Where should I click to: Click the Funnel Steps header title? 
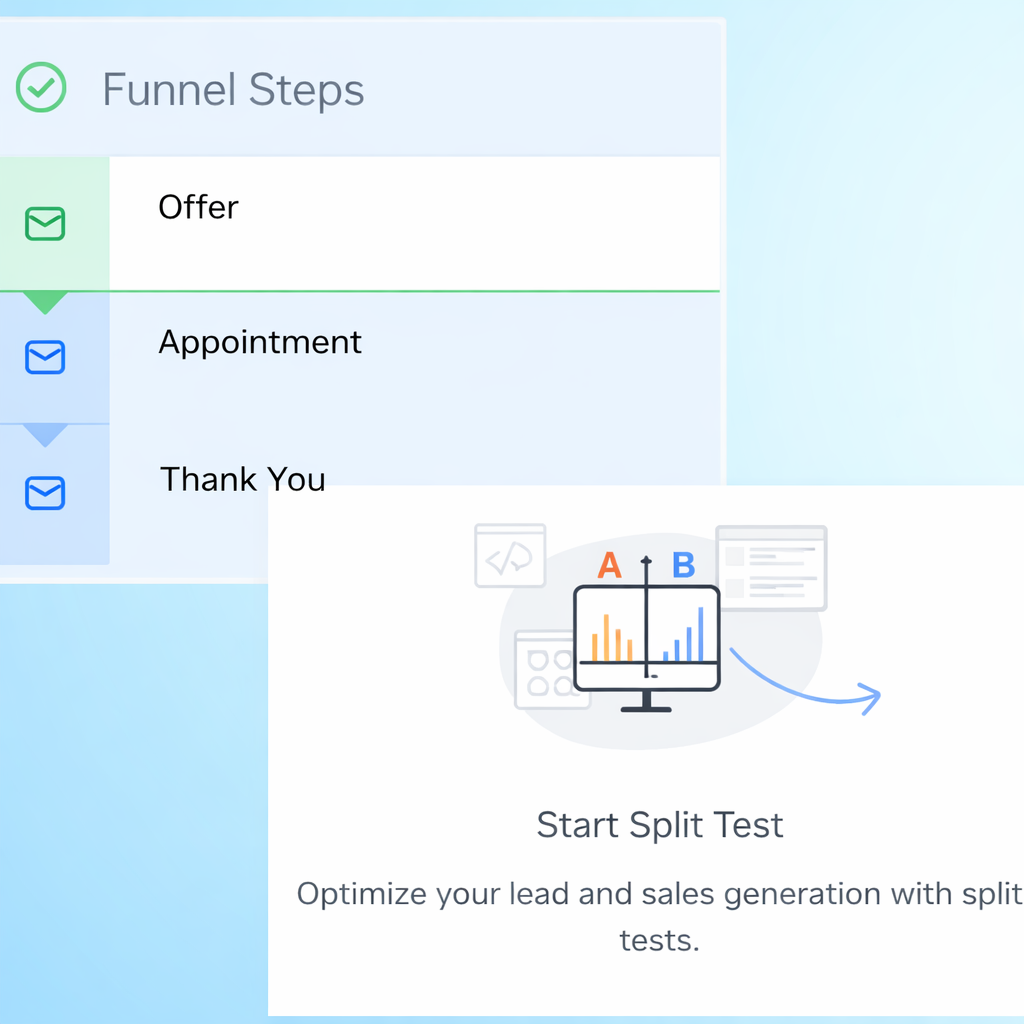tap(233, 90)
